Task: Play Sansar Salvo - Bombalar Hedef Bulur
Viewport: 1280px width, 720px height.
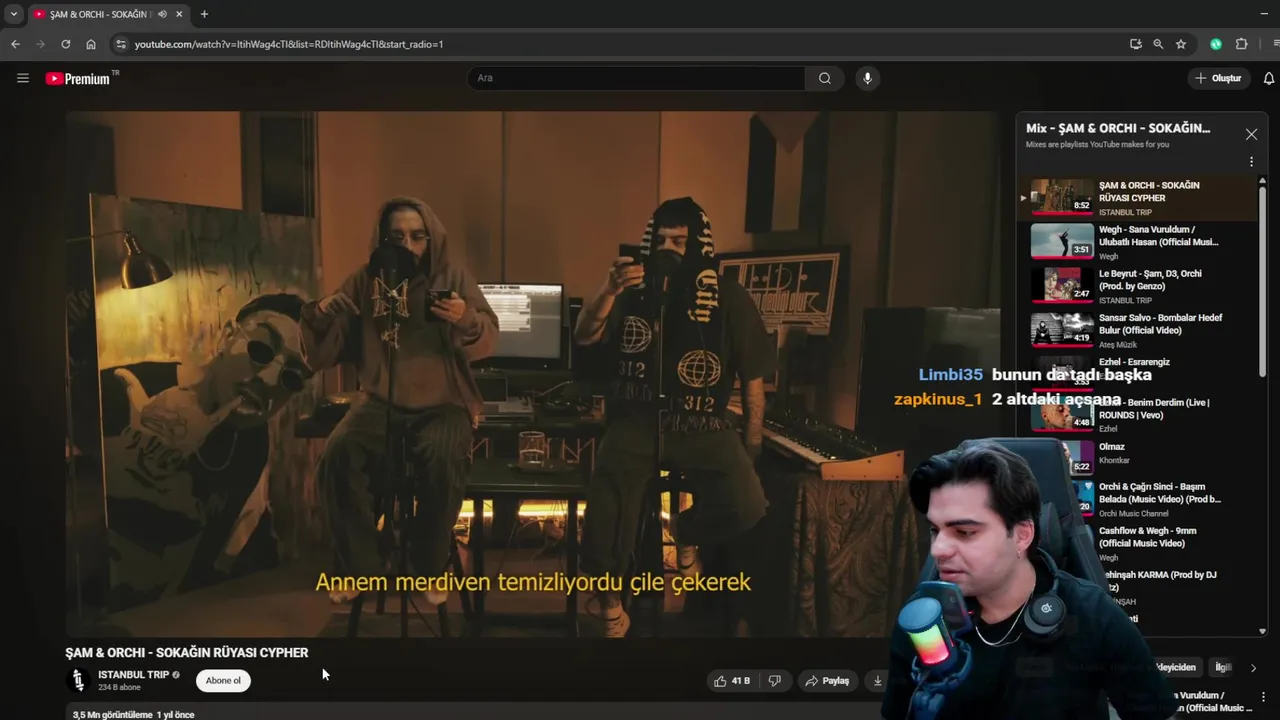Action: pyautogui.click(x=1139, y=329)
